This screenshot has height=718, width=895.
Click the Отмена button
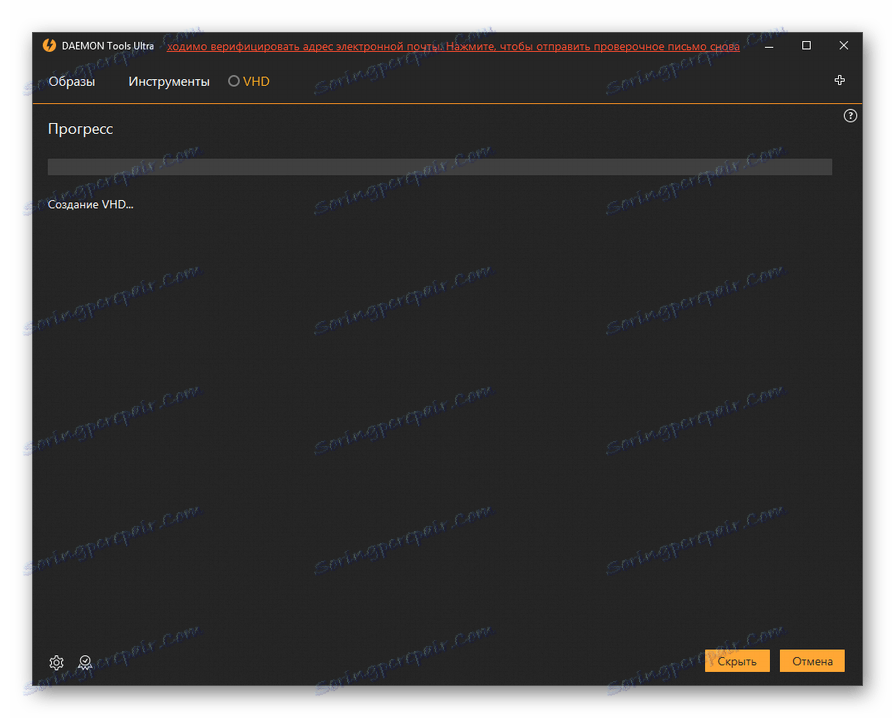pyautogui.click(x=812, y=661)
